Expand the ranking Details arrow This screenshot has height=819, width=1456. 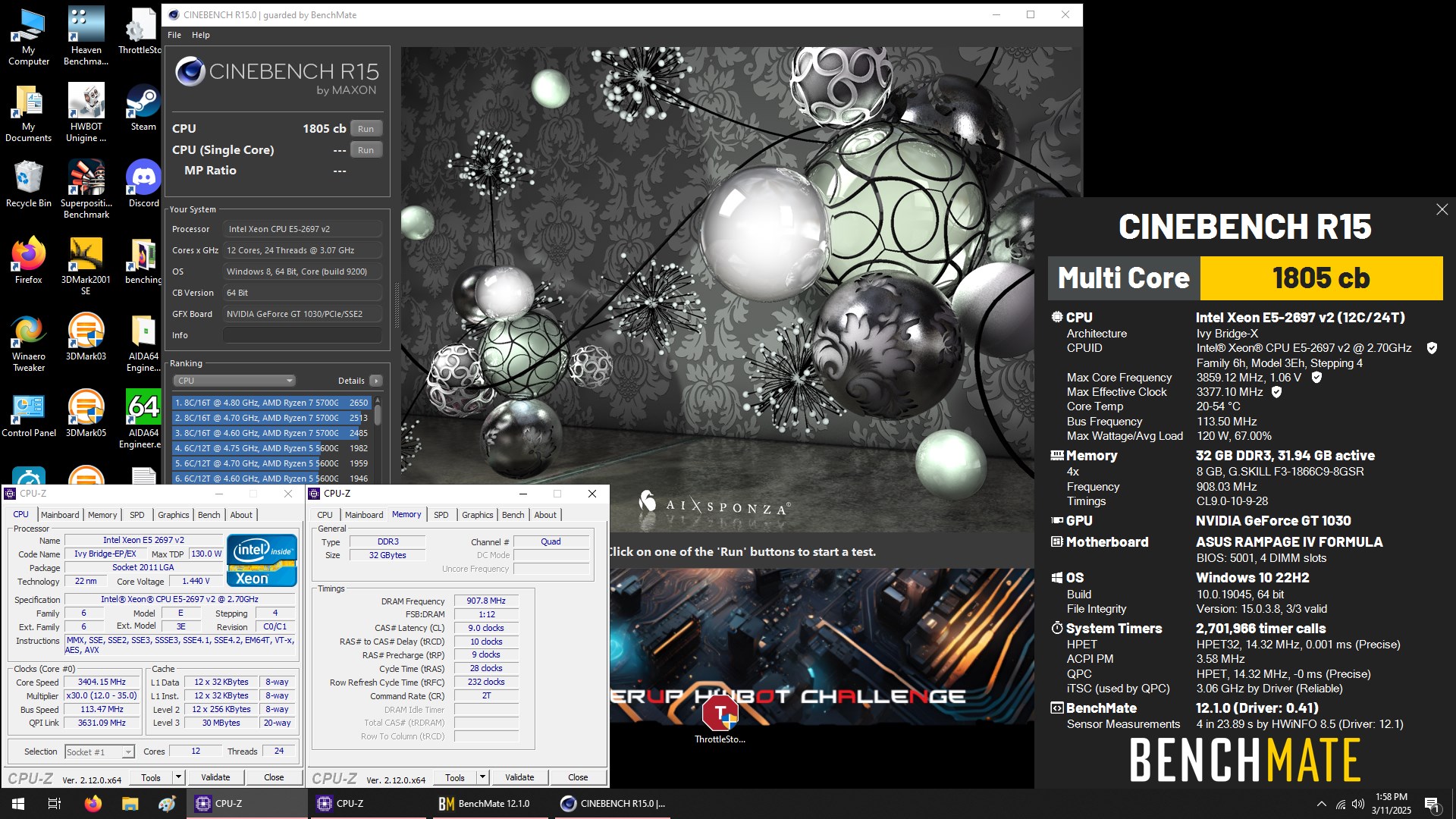pos(376,381)
